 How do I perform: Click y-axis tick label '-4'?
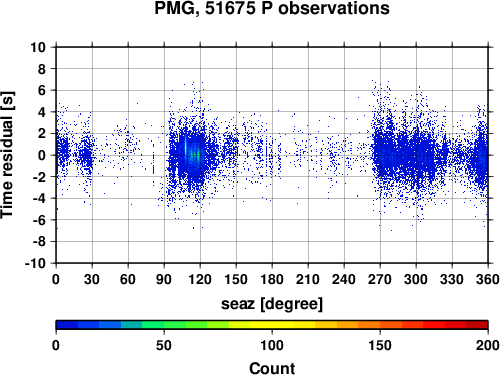[39, 198]
